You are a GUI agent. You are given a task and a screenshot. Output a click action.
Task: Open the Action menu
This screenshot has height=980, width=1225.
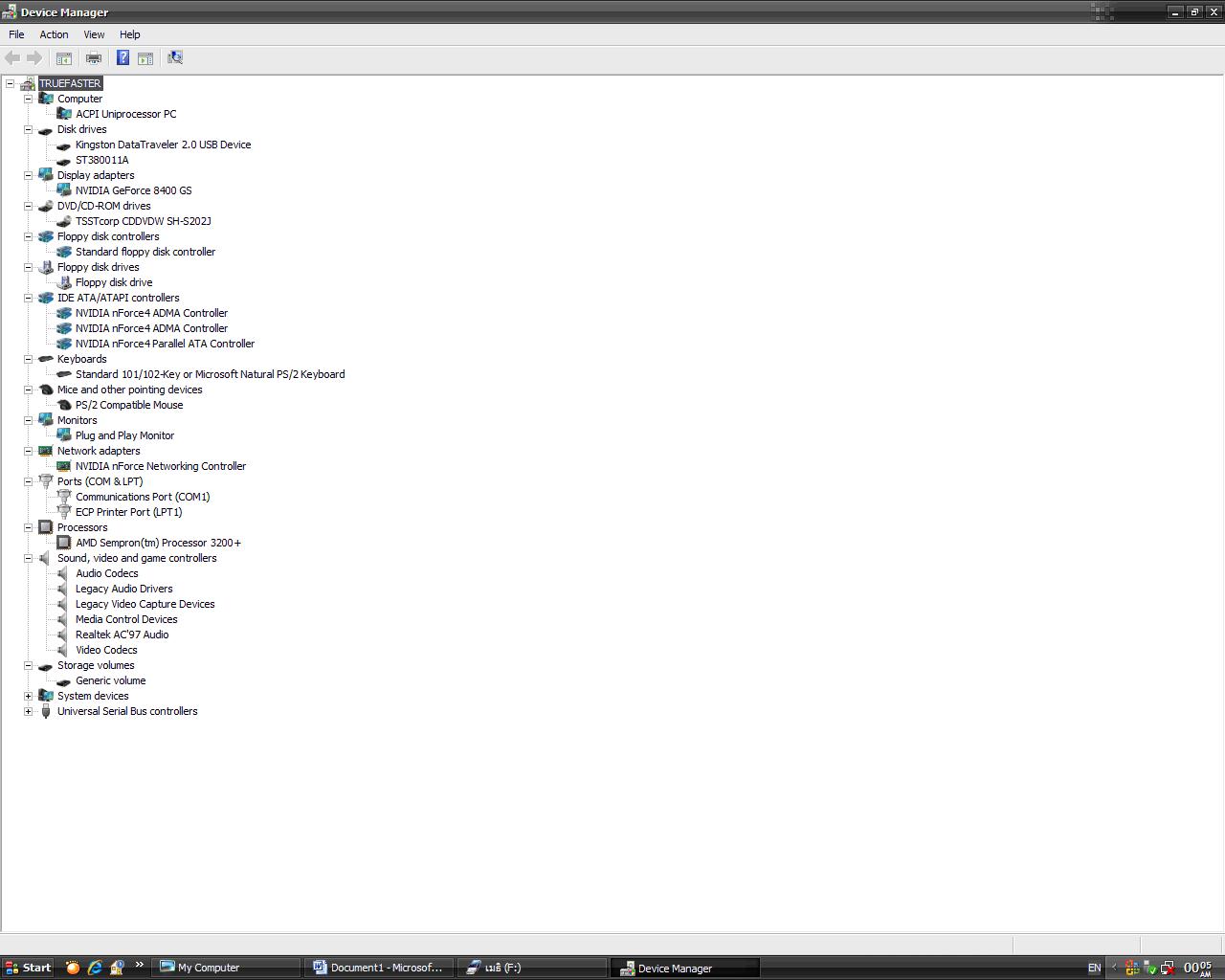pyautogui.click(x=54, y=34)
